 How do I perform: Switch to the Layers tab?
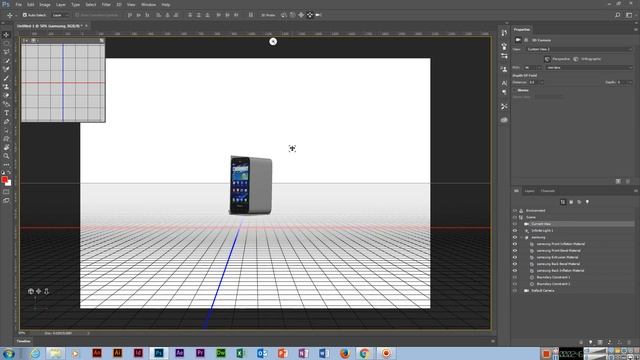(529, 191)
